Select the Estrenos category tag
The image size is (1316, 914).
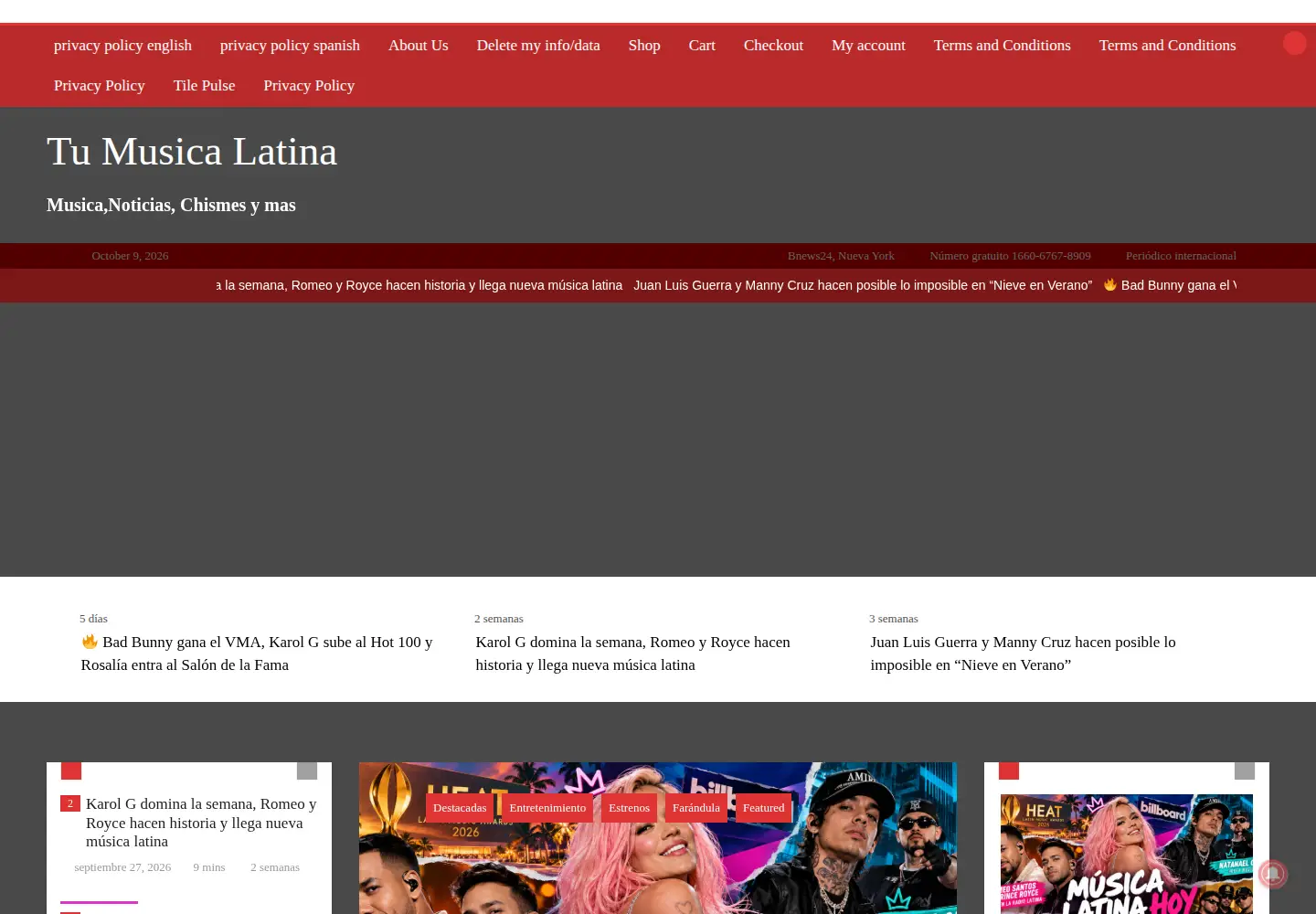(x=629, y=808)
